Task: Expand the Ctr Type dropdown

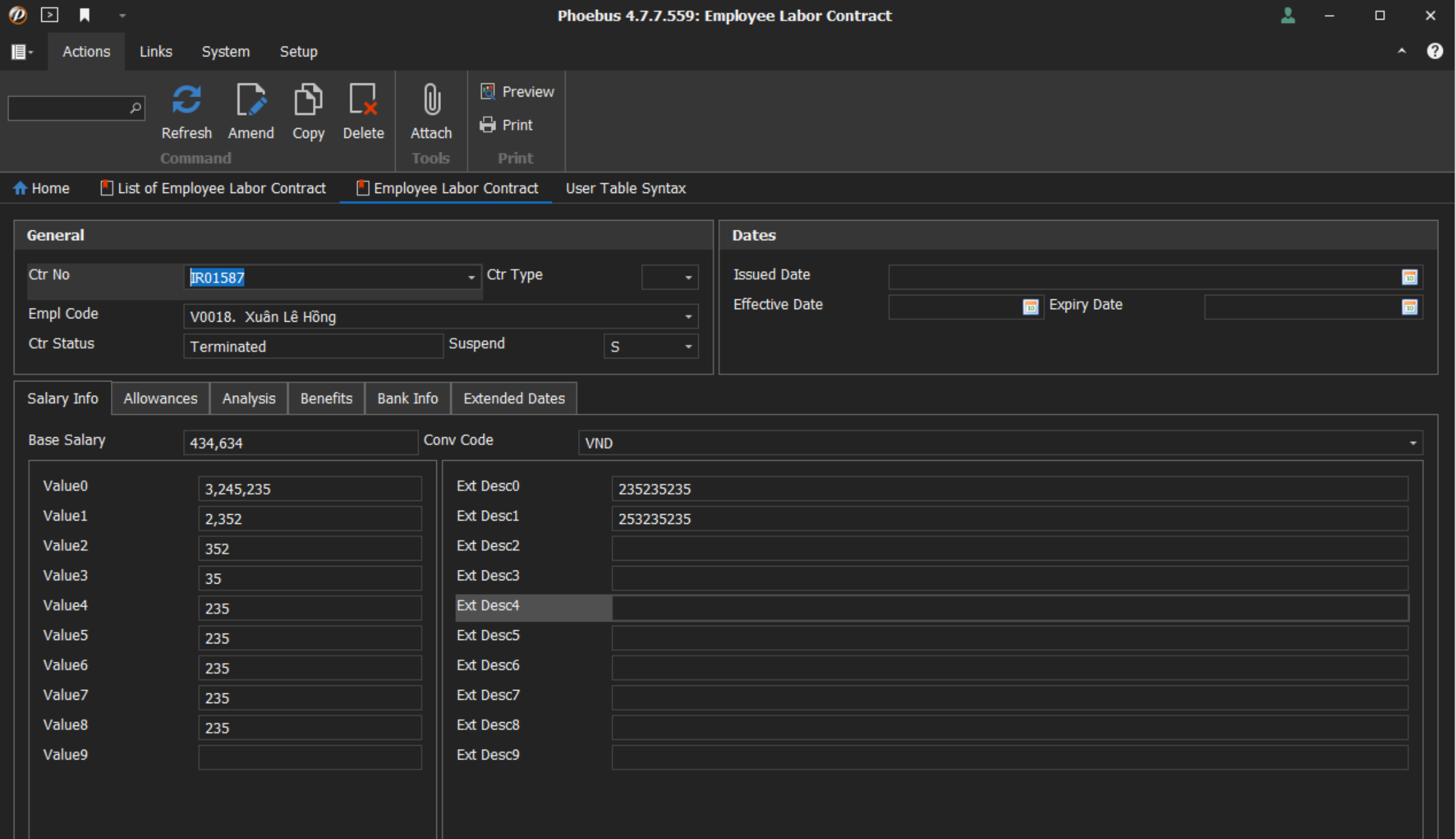Action: pyautogui.click(x=688, y=278)
